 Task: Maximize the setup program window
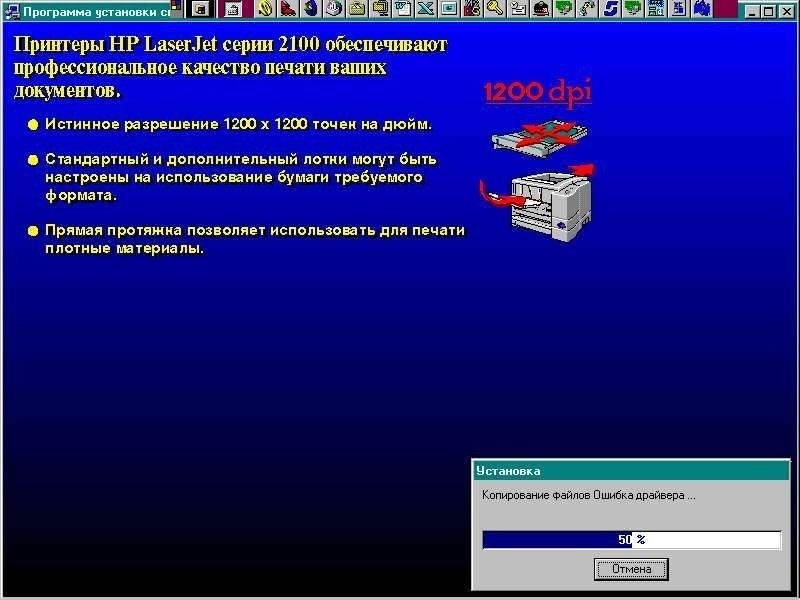[769, 10]
